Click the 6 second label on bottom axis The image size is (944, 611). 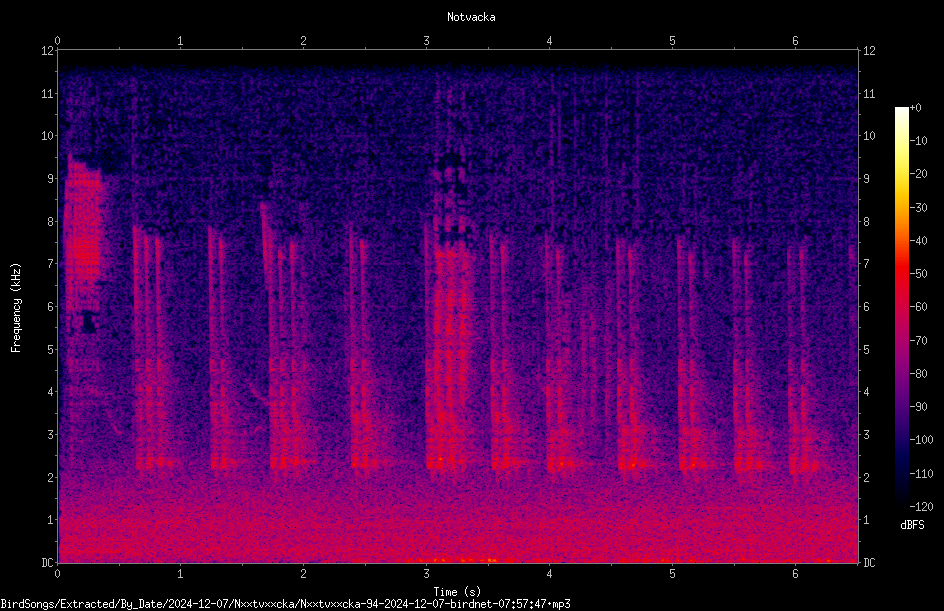coord(795,574)
